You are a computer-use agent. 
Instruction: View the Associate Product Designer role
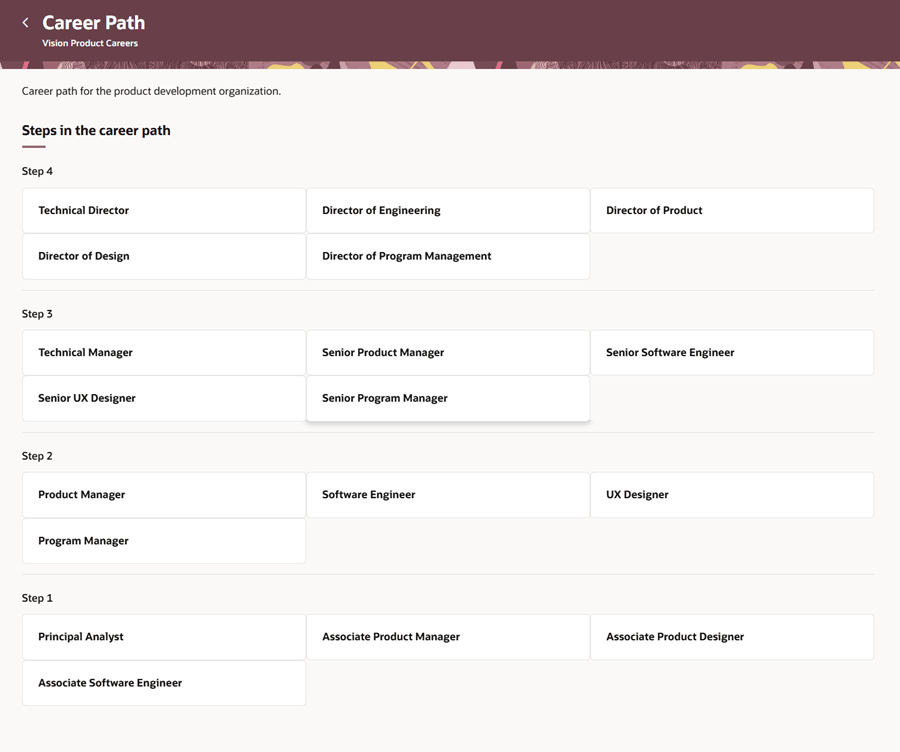click(731, 636)
